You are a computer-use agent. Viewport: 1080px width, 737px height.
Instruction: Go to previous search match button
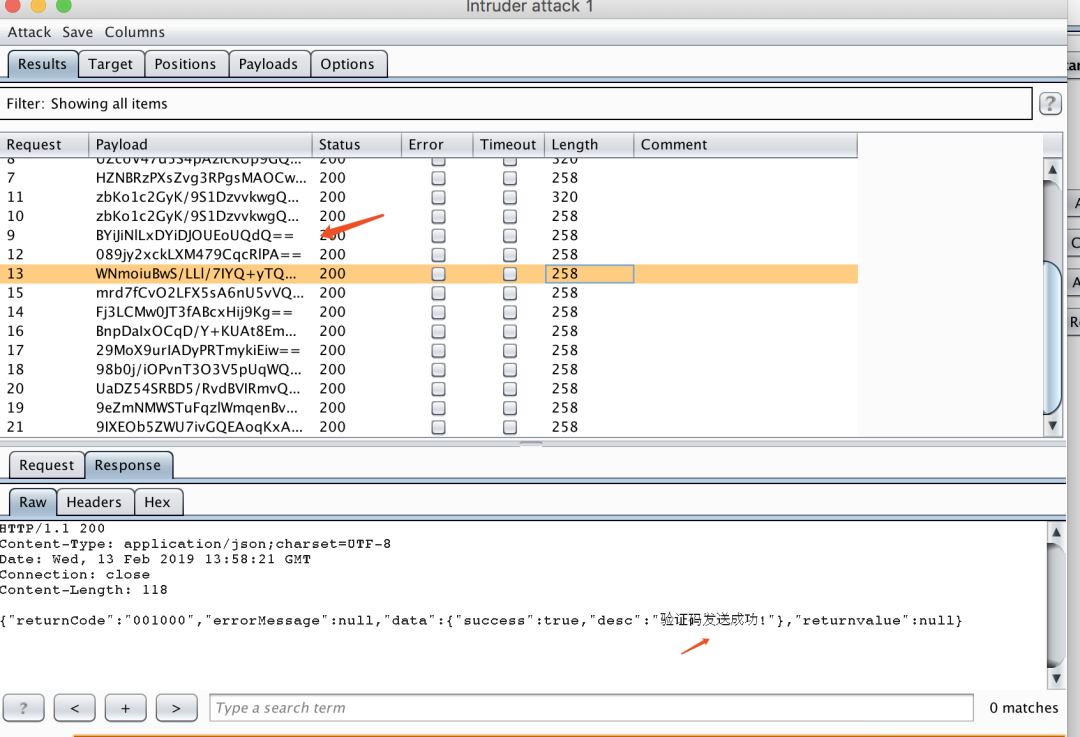point(75,708)
